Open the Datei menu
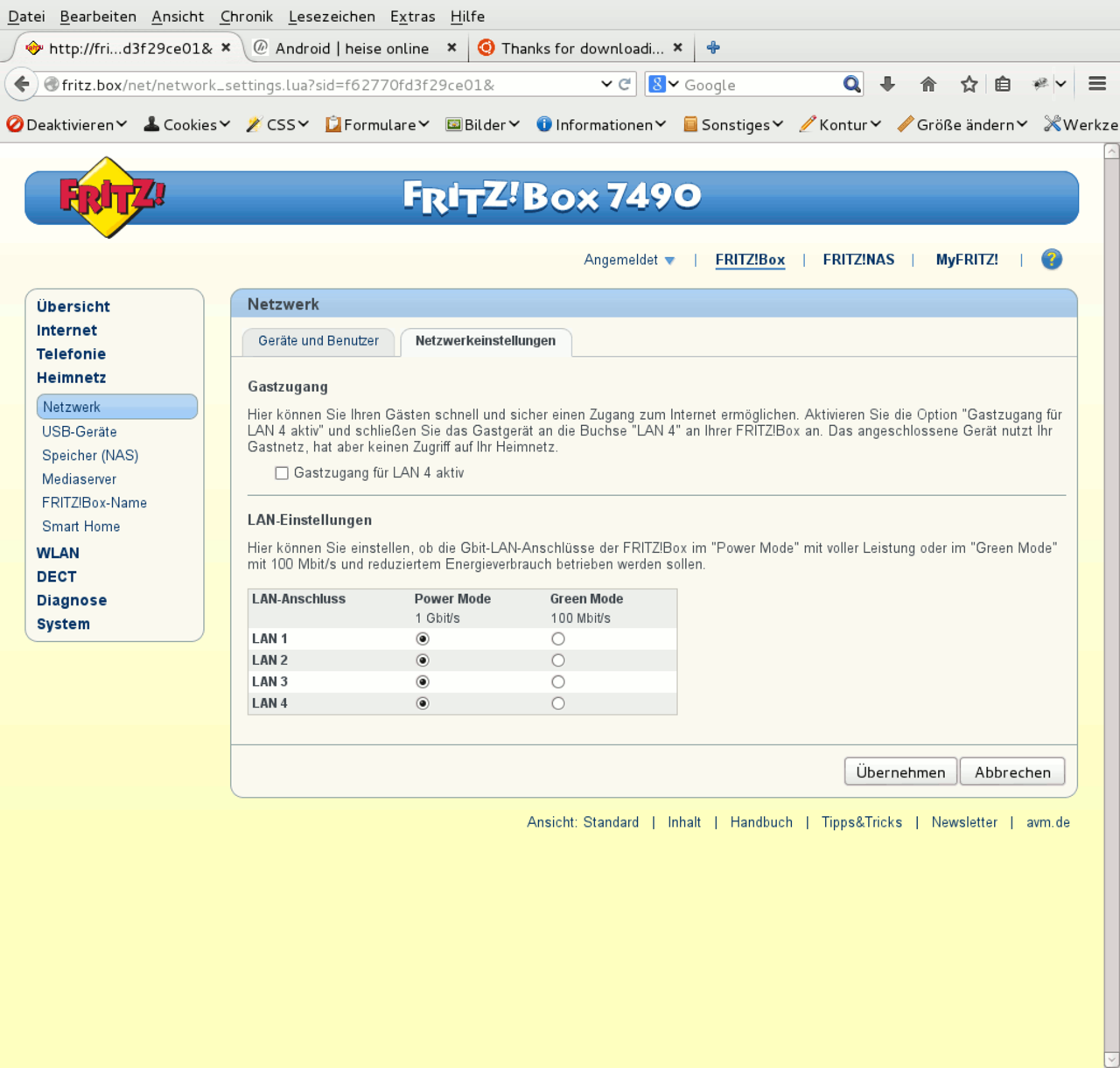The image size is (1120, 1068). point(26,16)
